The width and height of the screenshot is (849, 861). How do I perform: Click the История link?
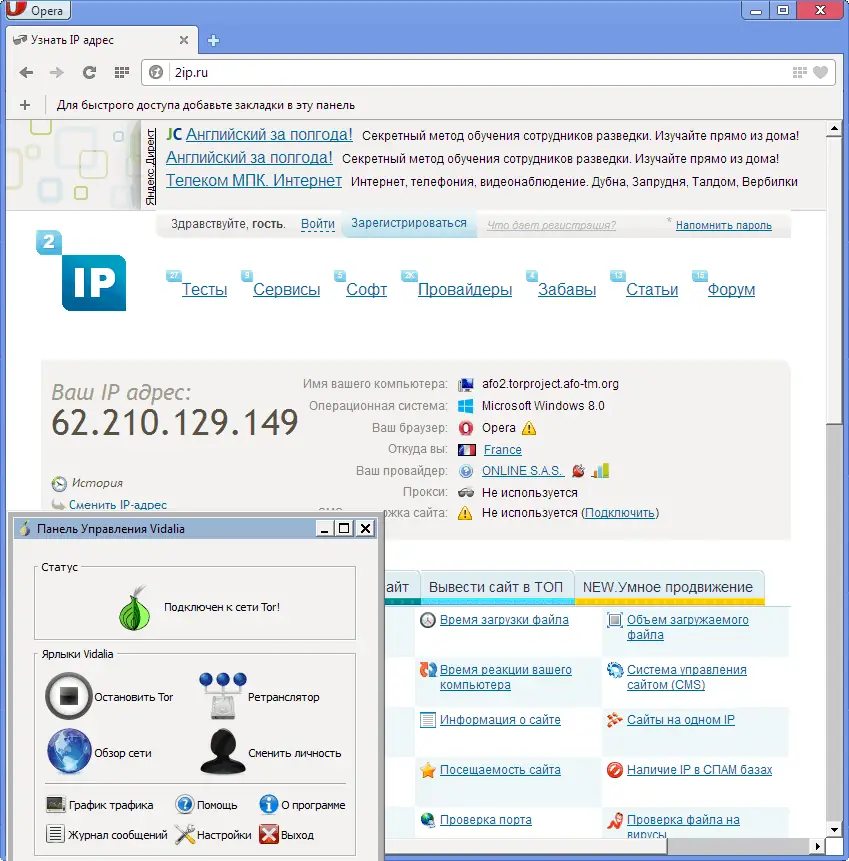click(97, 483)
